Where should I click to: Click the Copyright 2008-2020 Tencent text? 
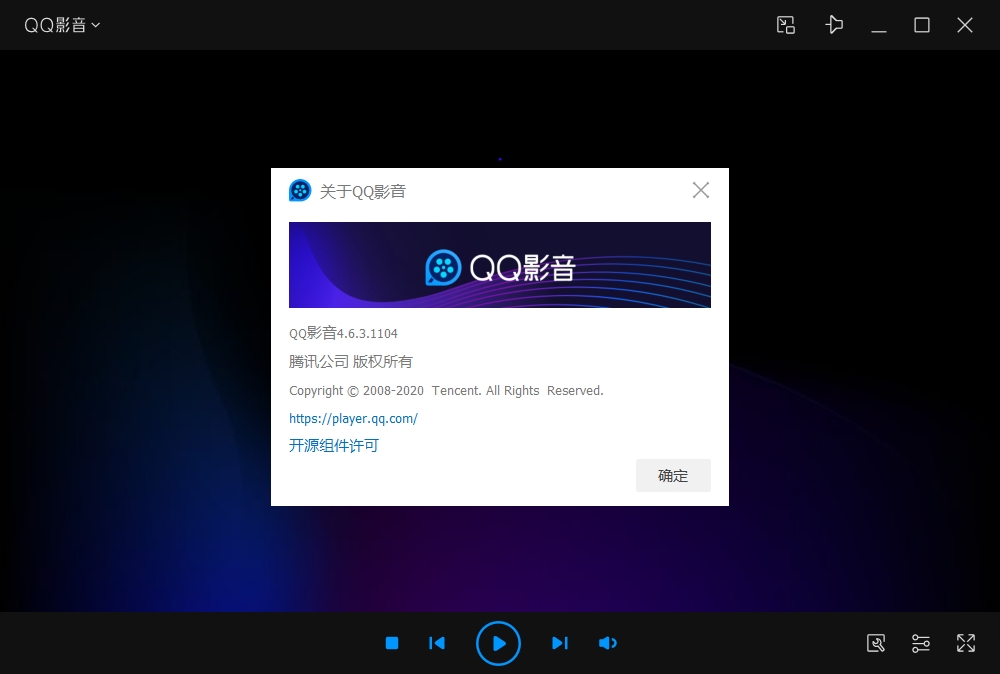click(x=446, y=390)
